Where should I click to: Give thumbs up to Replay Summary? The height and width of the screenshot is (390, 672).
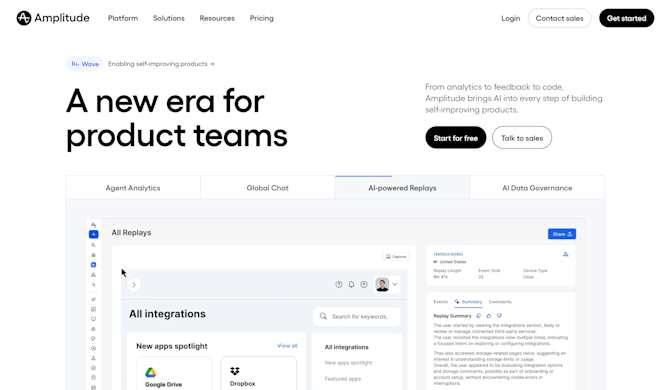point(489,316)
